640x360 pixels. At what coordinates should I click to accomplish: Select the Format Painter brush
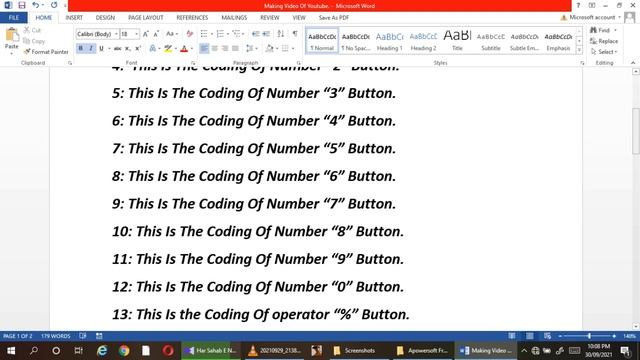[27, 52]
